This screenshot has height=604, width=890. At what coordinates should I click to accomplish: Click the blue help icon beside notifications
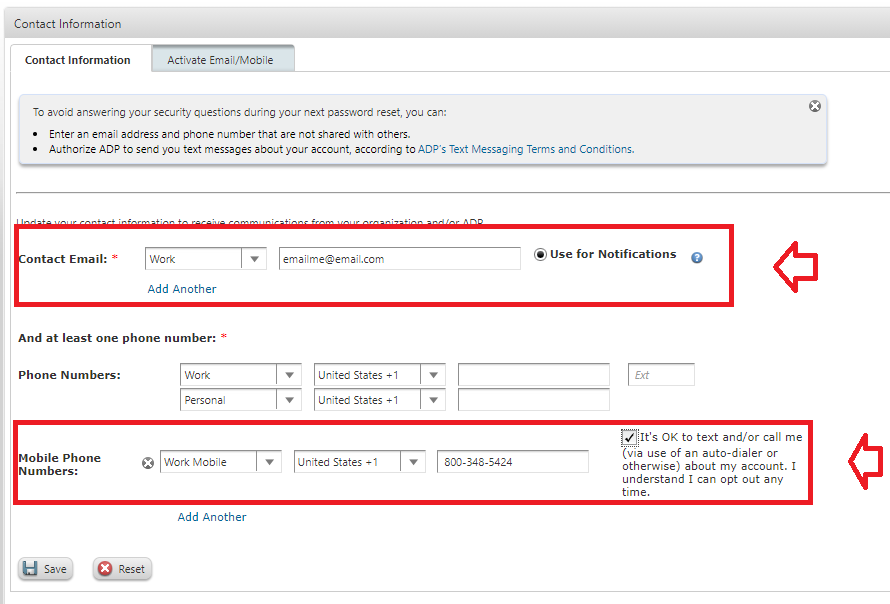pos(697,258)
